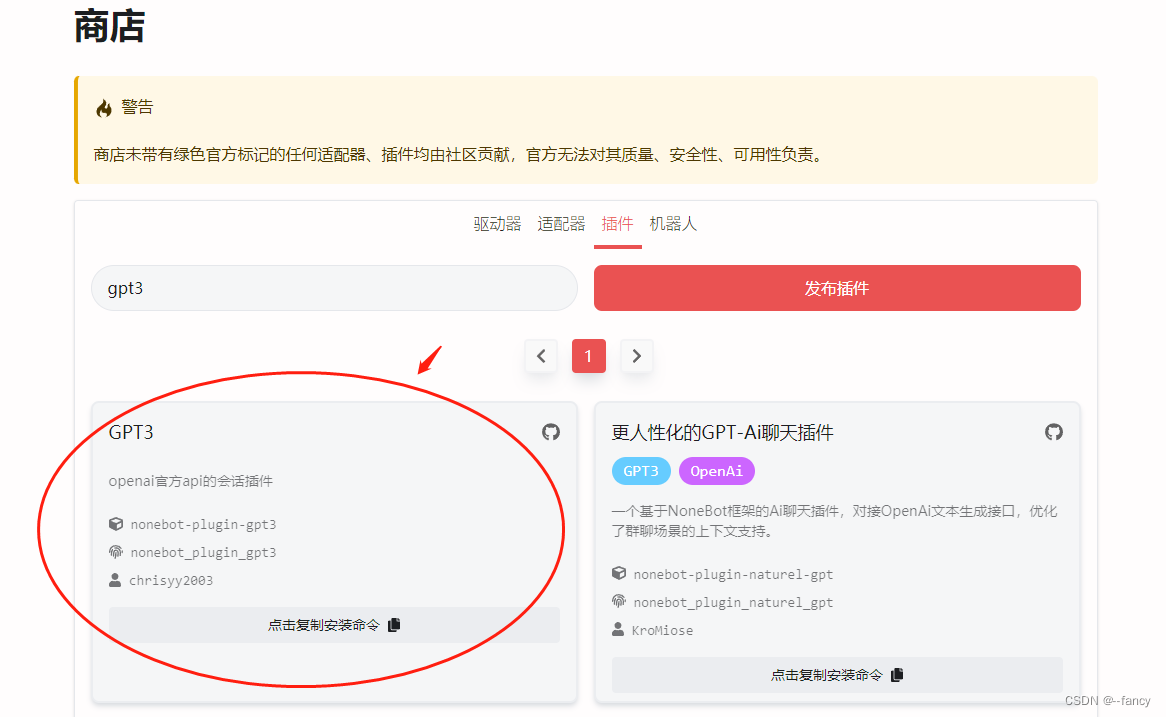
Task: Open the GitHub icon on the GPT-Ai chat plugin card
Action: 1054,432
